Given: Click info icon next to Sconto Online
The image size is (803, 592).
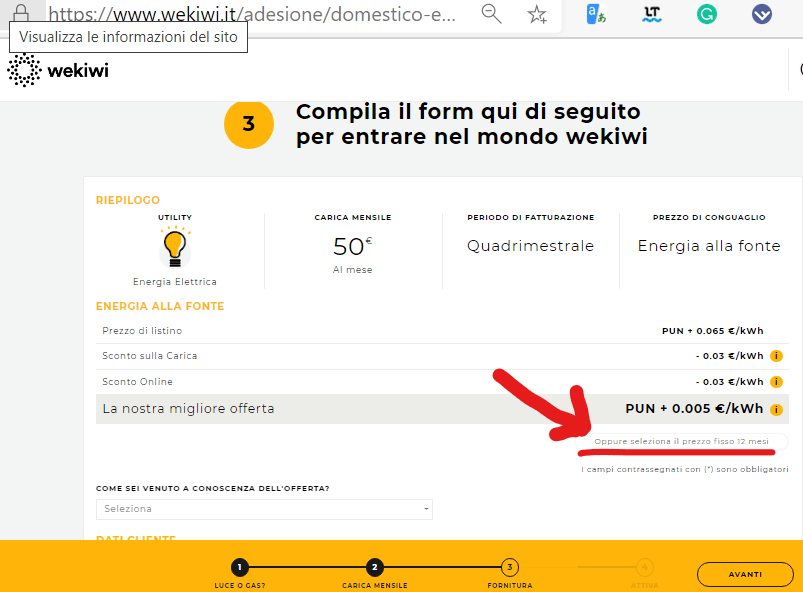Looking at the screenshot, I should 776,382.
